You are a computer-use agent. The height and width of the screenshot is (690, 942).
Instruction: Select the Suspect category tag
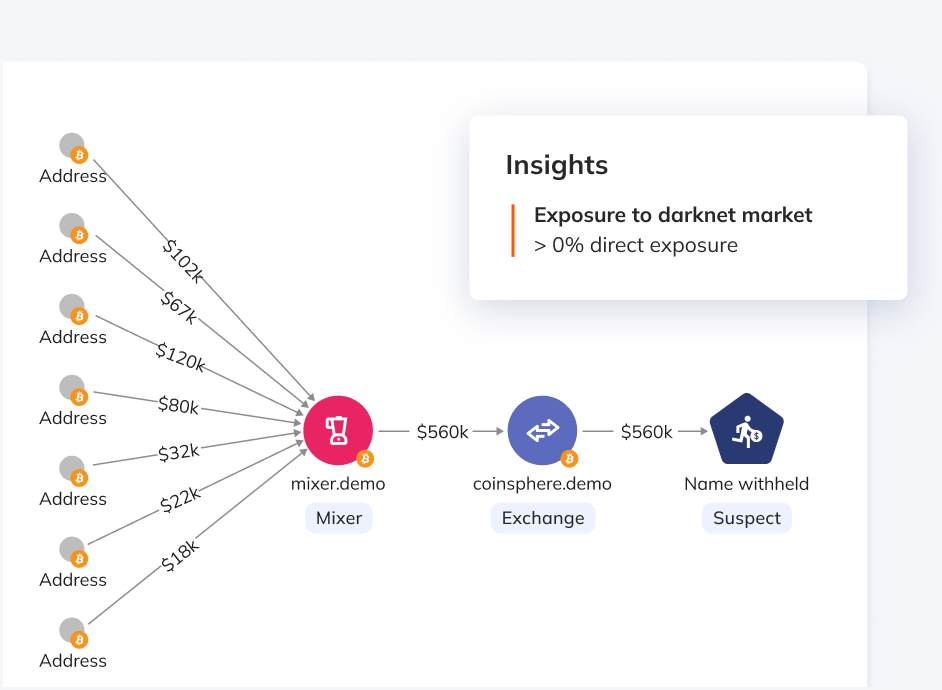pos(746,518)
